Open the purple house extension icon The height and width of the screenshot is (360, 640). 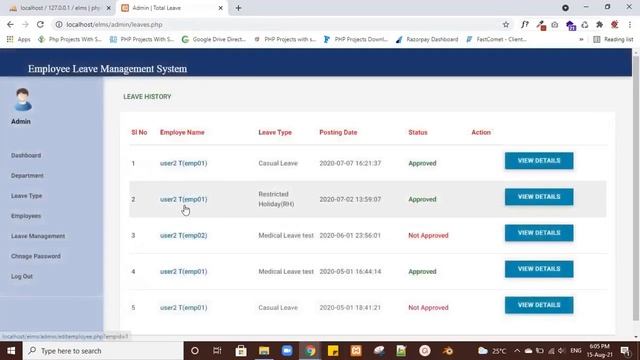click(571, 25)
